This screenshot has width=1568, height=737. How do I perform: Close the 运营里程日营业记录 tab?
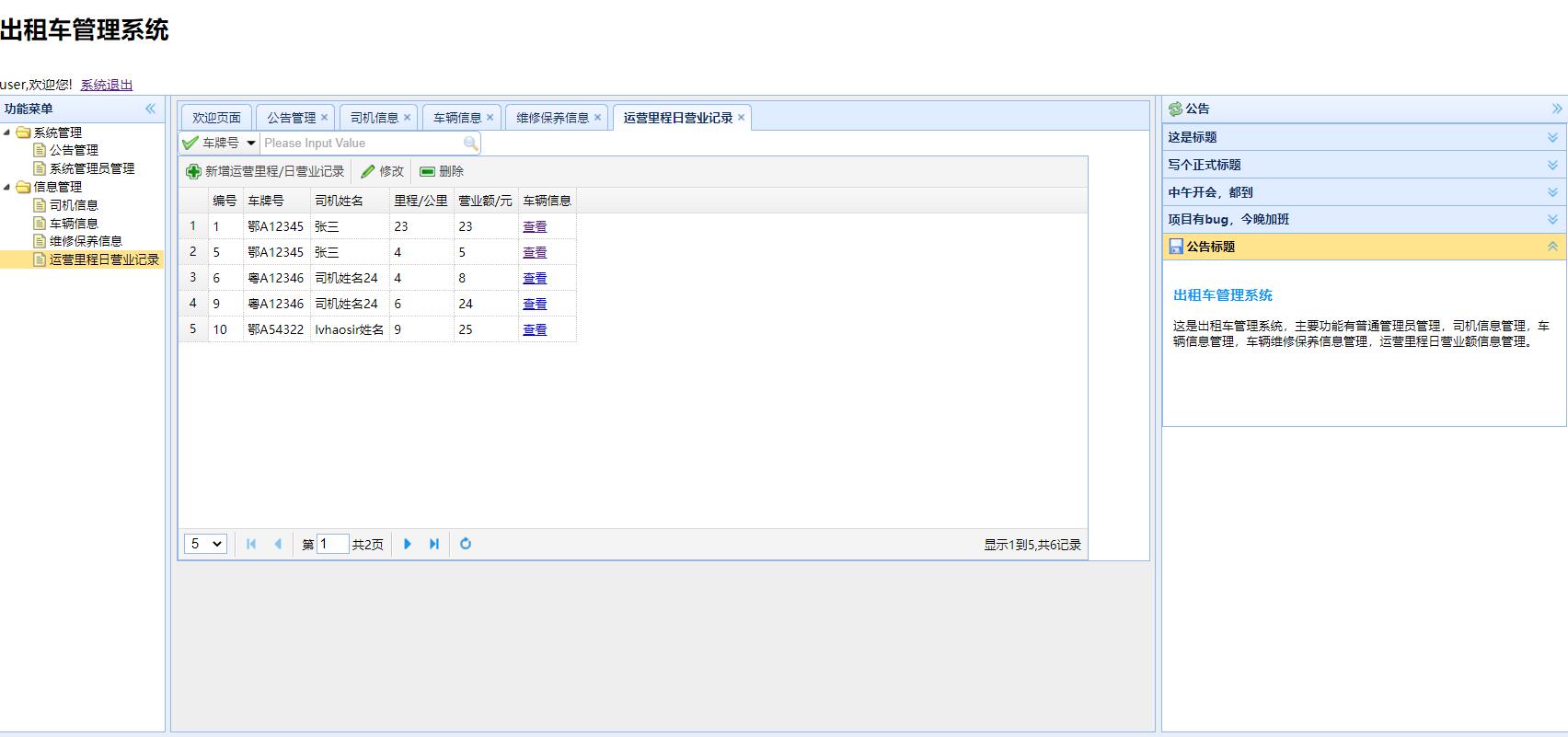pos(741,118)
